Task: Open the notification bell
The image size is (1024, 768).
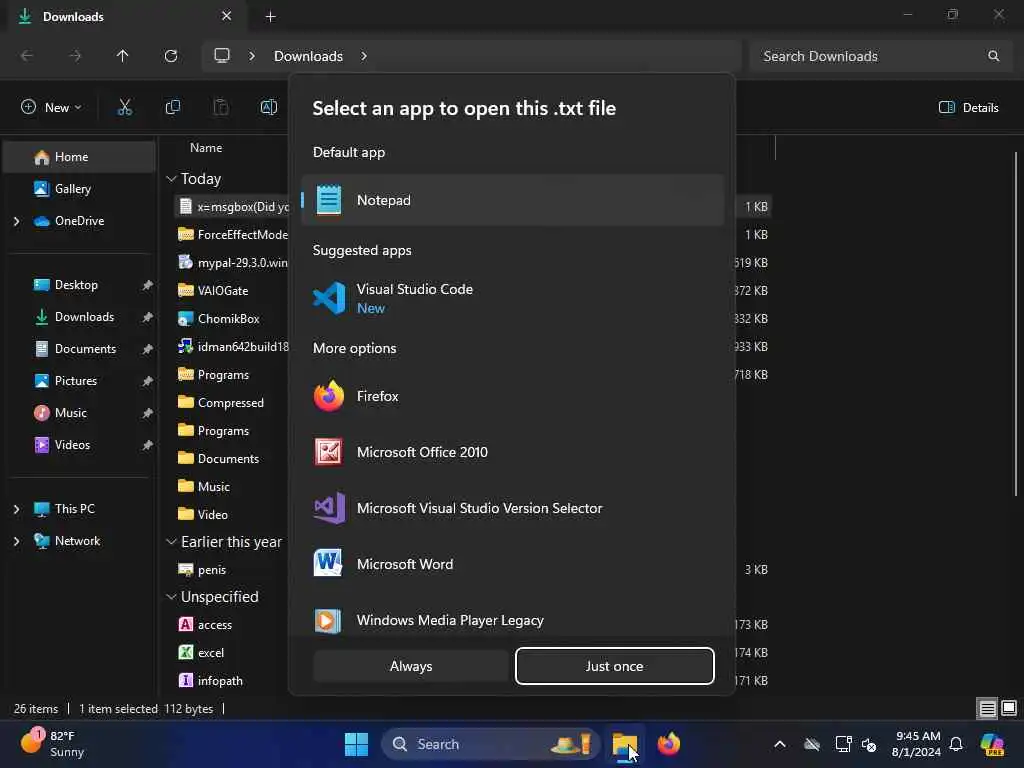Action: (x=957, y=744)
